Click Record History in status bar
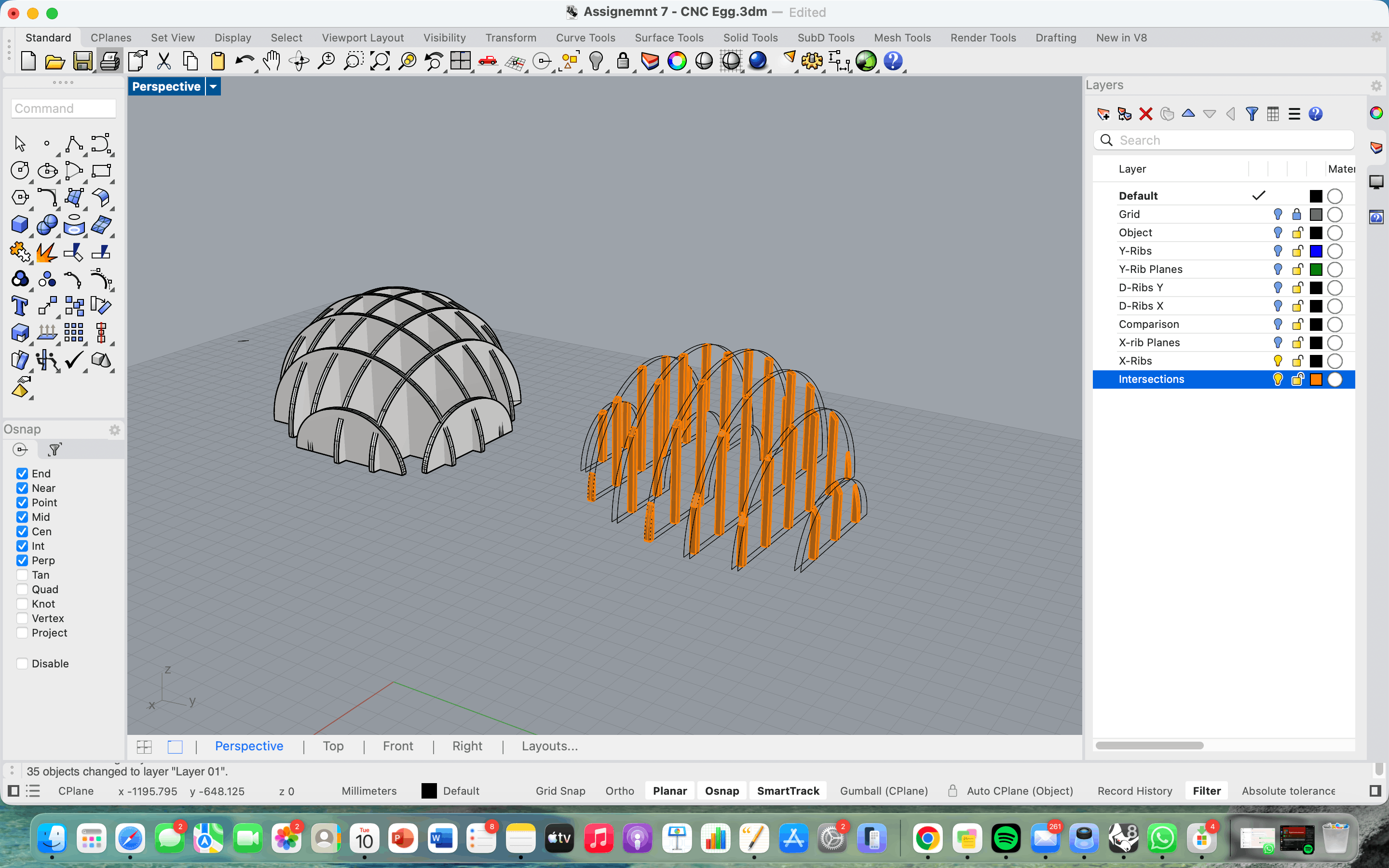This screenshot has width=1389, height=868. (1134, 790)
